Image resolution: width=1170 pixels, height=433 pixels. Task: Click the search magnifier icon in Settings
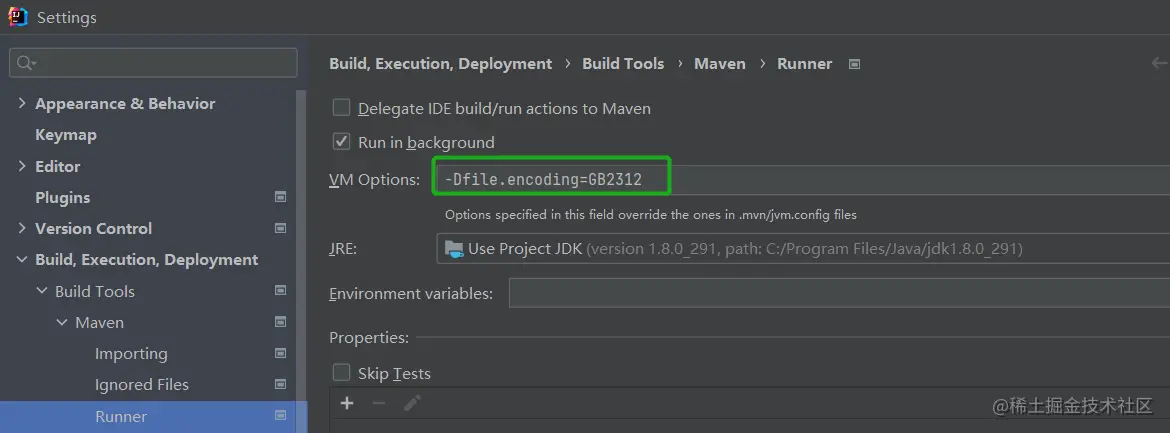click(26, 63)
